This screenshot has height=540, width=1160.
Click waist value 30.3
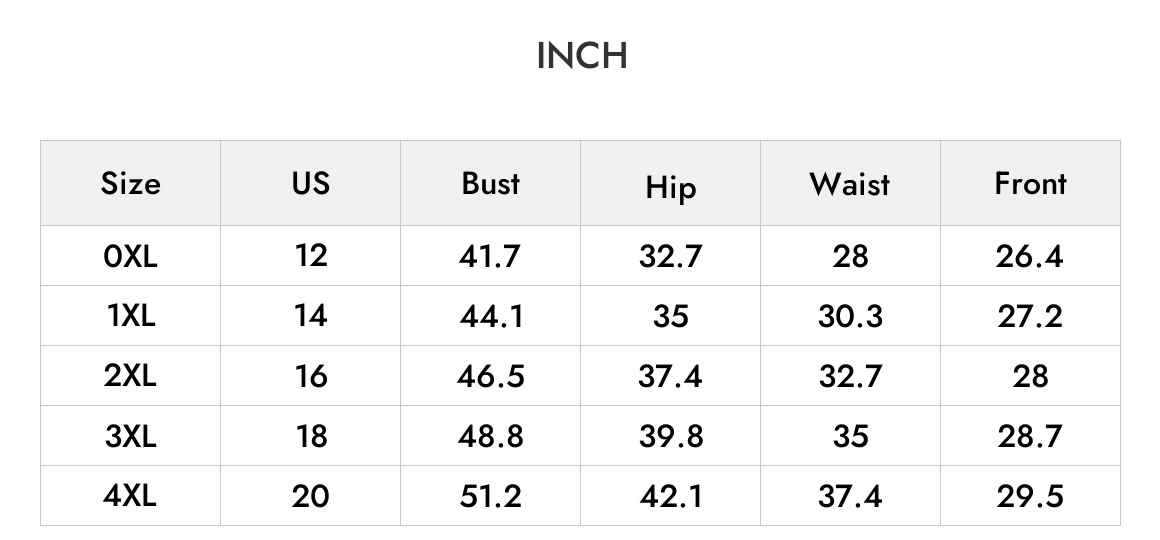coord(850,316)
